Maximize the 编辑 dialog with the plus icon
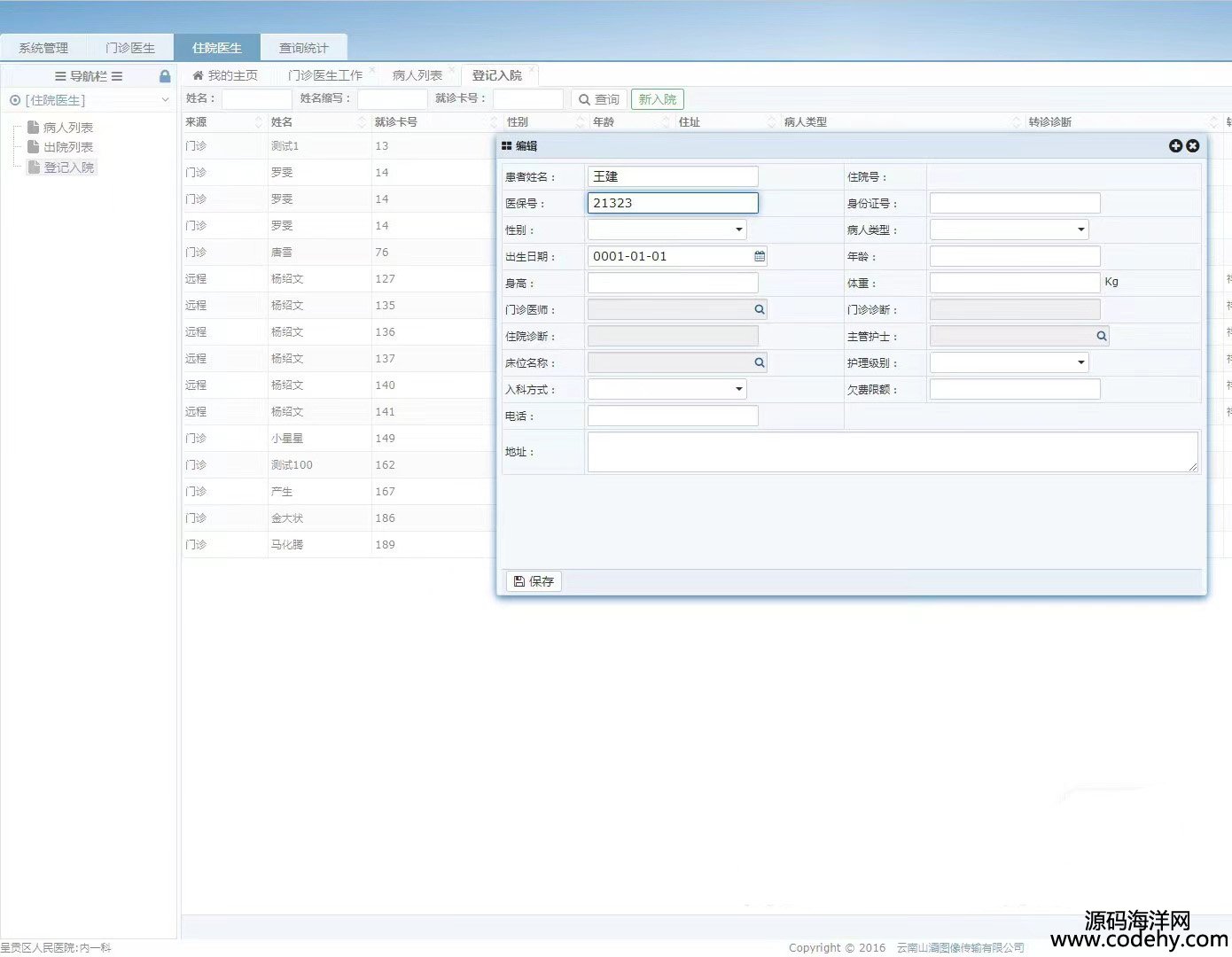The height and width of the screenshot is (957, 1232). [x=1176, y=145]
